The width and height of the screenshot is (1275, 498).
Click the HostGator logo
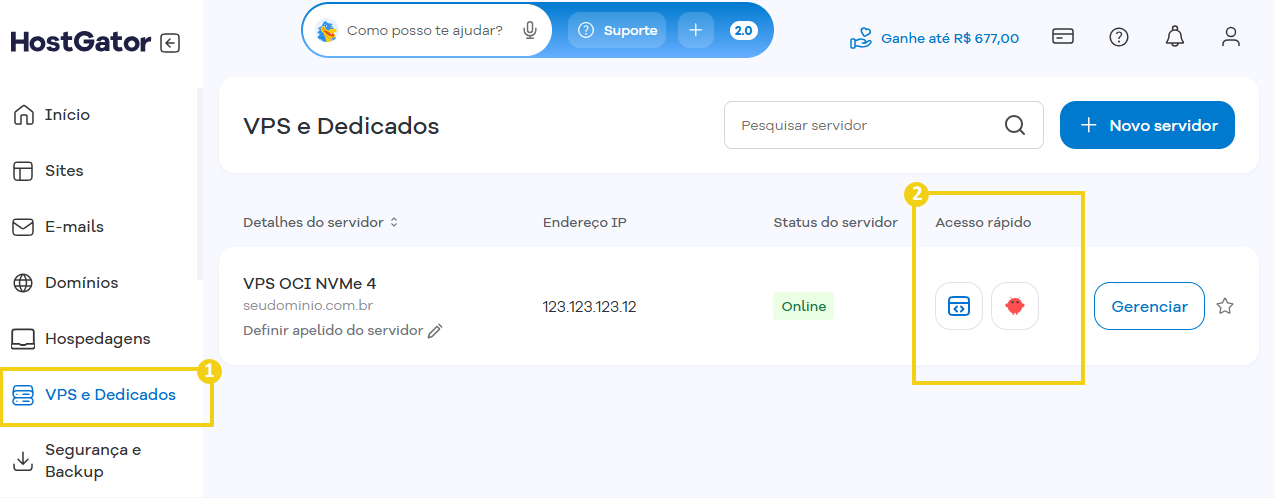[x=81, y=42]
